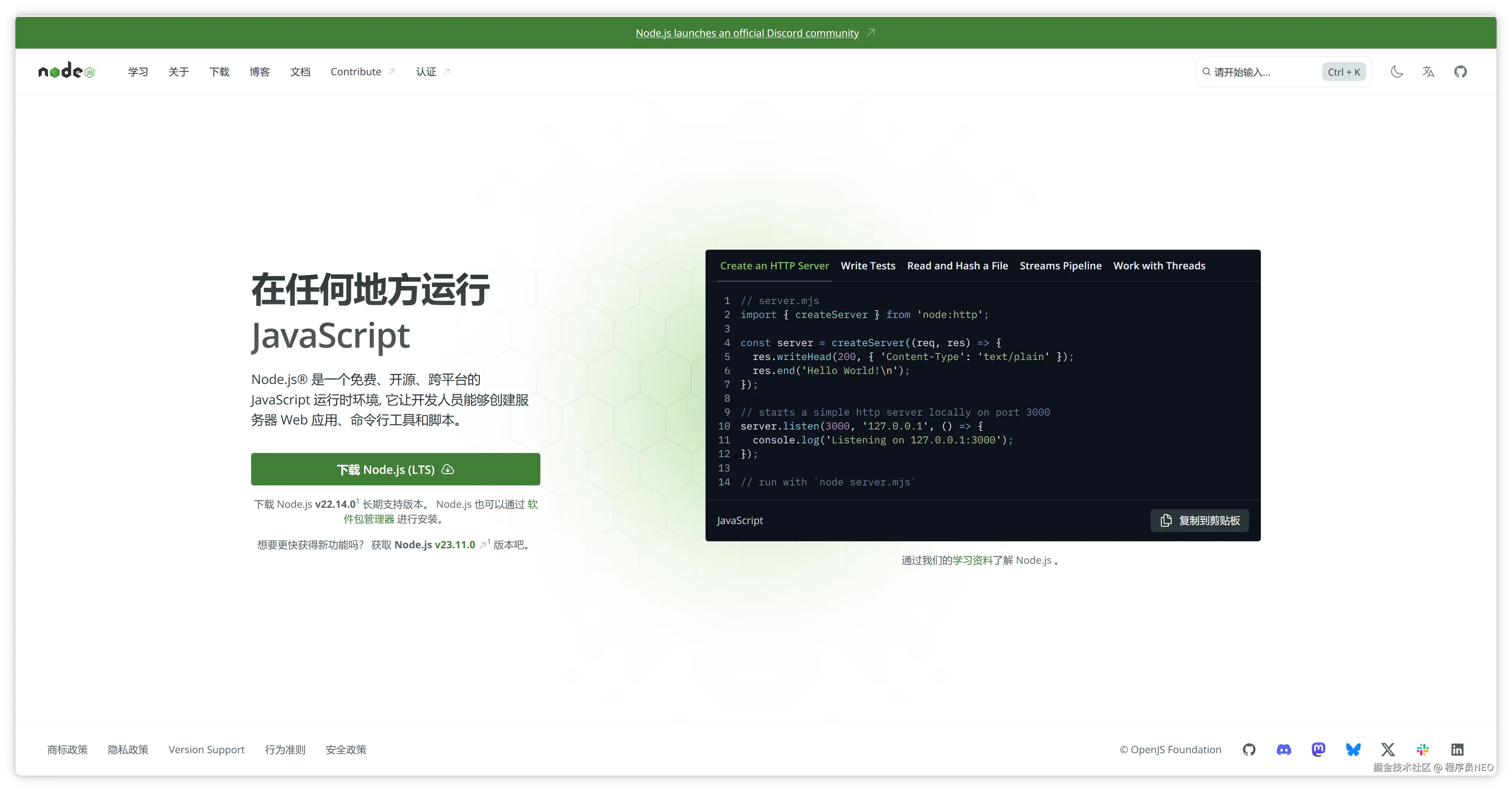Open the LinkedIn footer icon
Screen dimensions: 1512x791
point(1457,749)
